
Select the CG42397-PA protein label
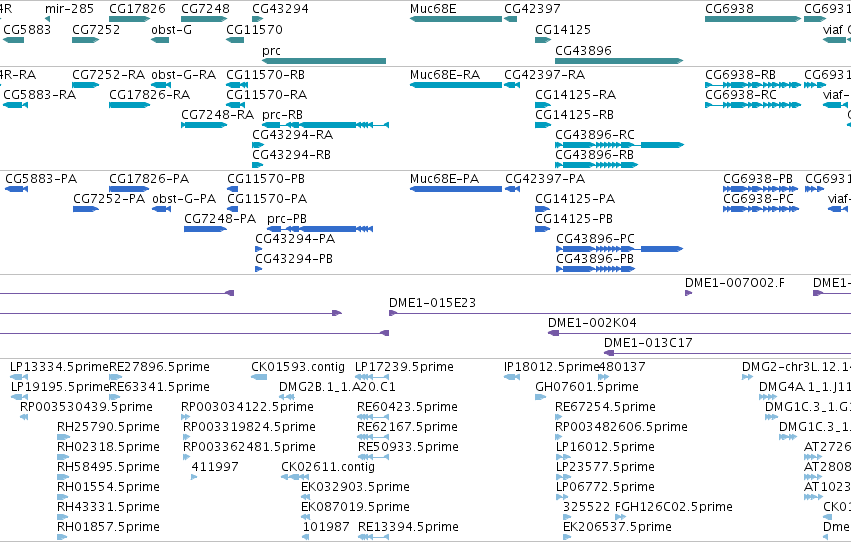545,178
